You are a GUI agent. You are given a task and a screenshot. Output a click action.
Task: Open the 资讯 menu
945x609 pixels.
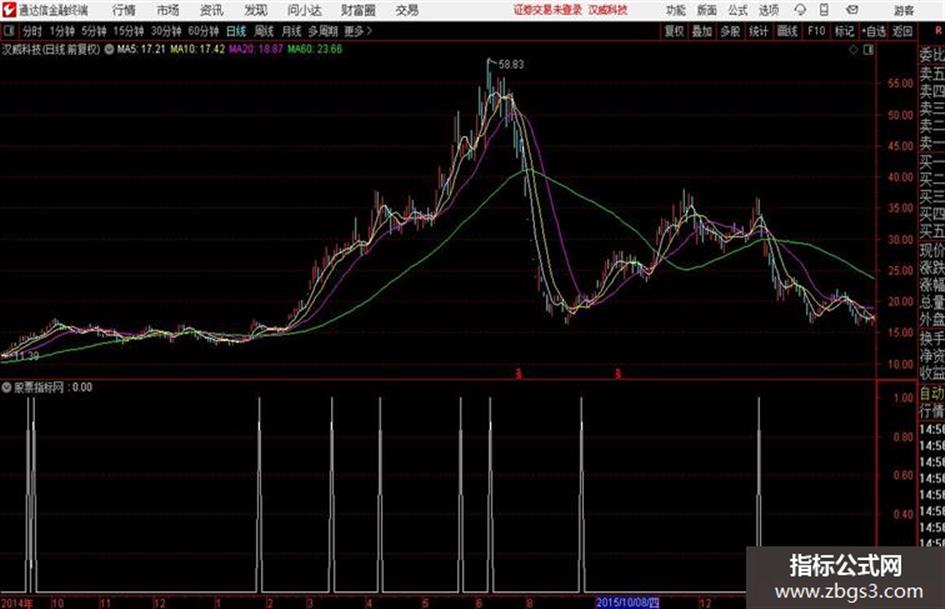(x=212, y=10)
